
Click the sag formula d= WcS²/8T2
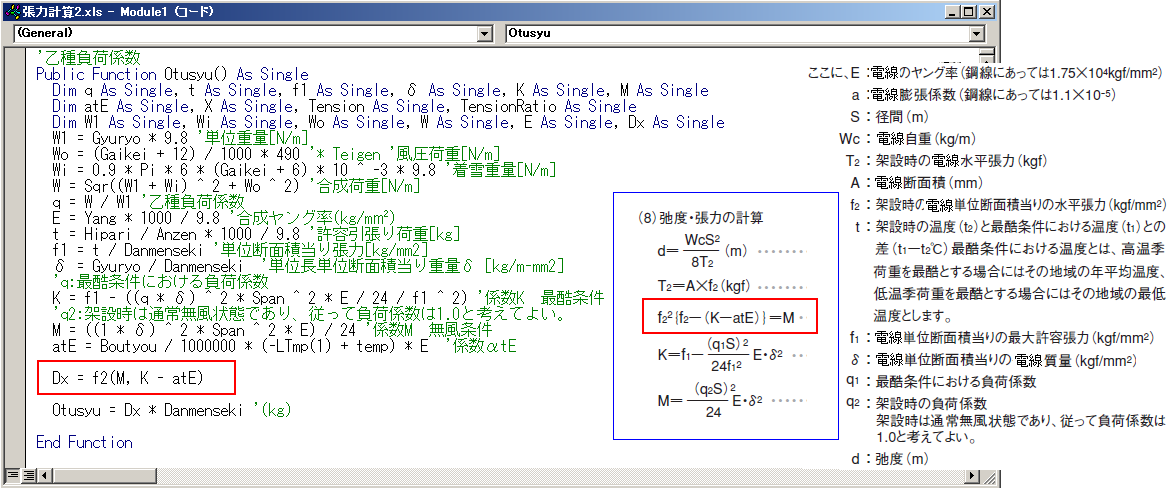(703, 252)
